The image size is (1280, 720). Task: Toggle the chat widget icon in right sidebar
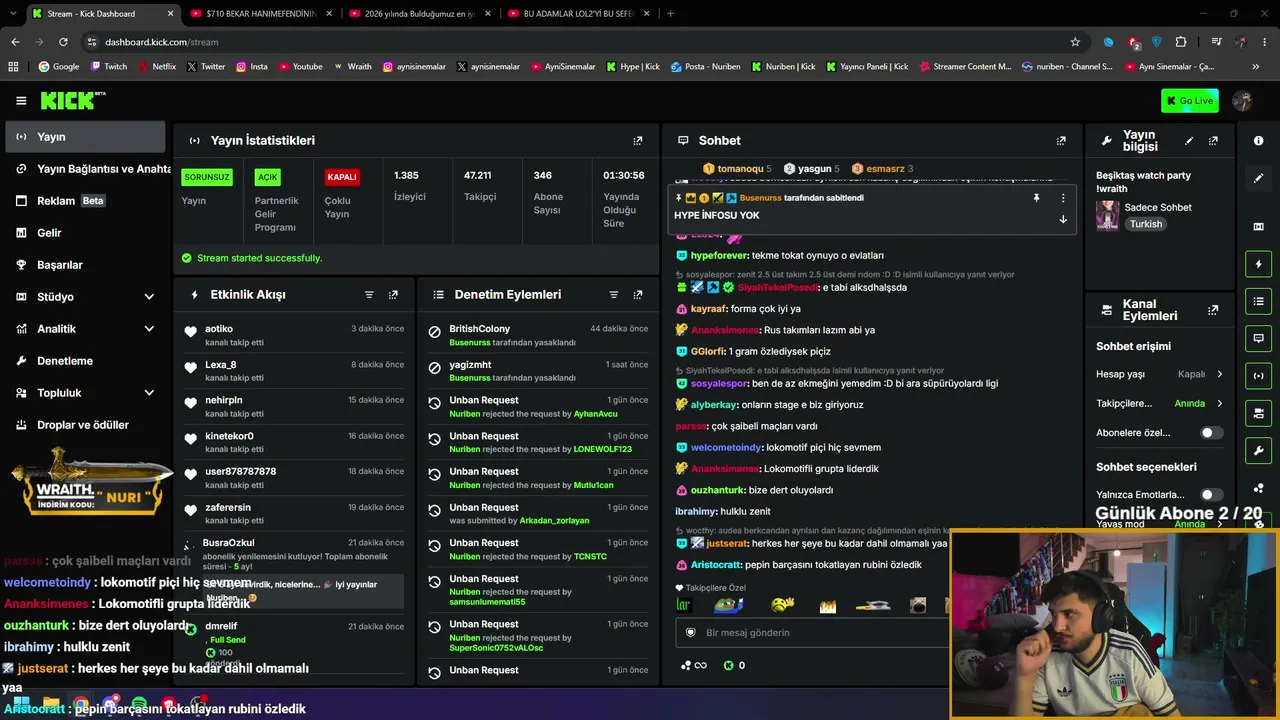tap(1258, 338)
